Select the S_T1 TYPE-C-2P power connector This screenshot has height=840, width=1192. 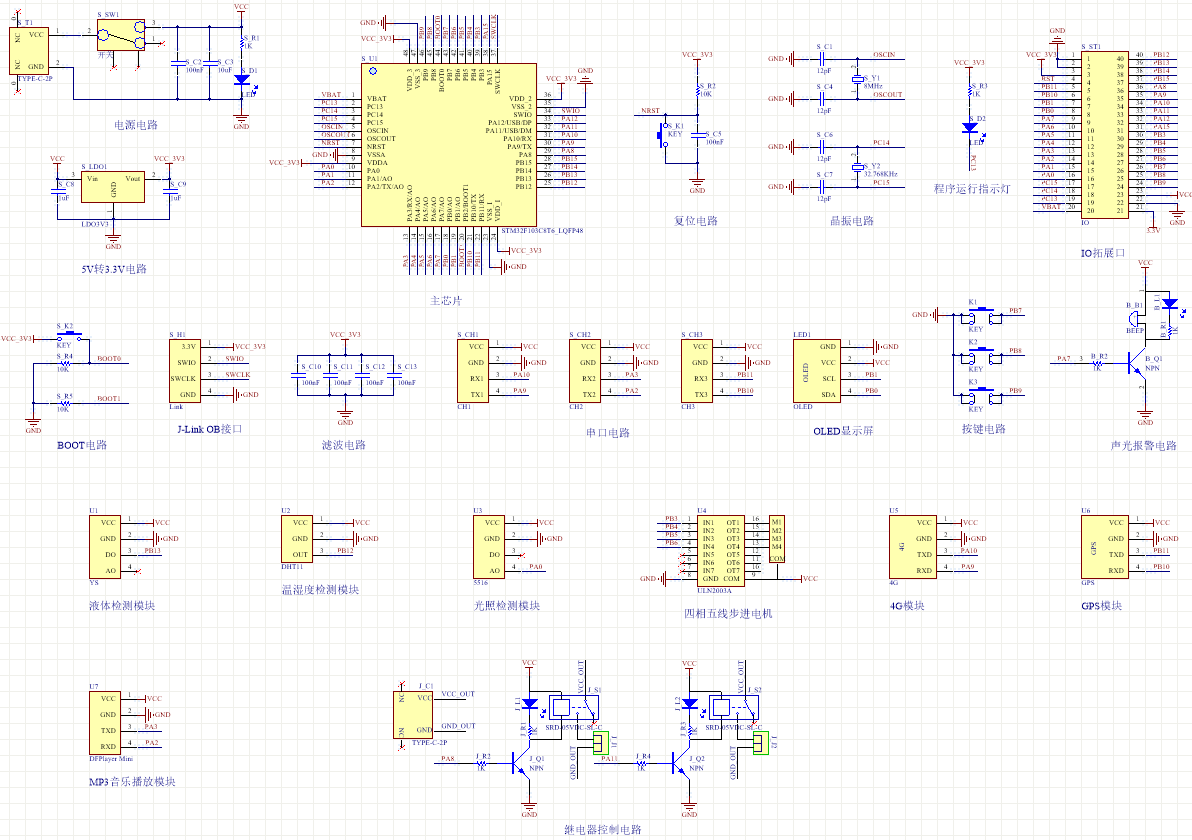point(29,51)
